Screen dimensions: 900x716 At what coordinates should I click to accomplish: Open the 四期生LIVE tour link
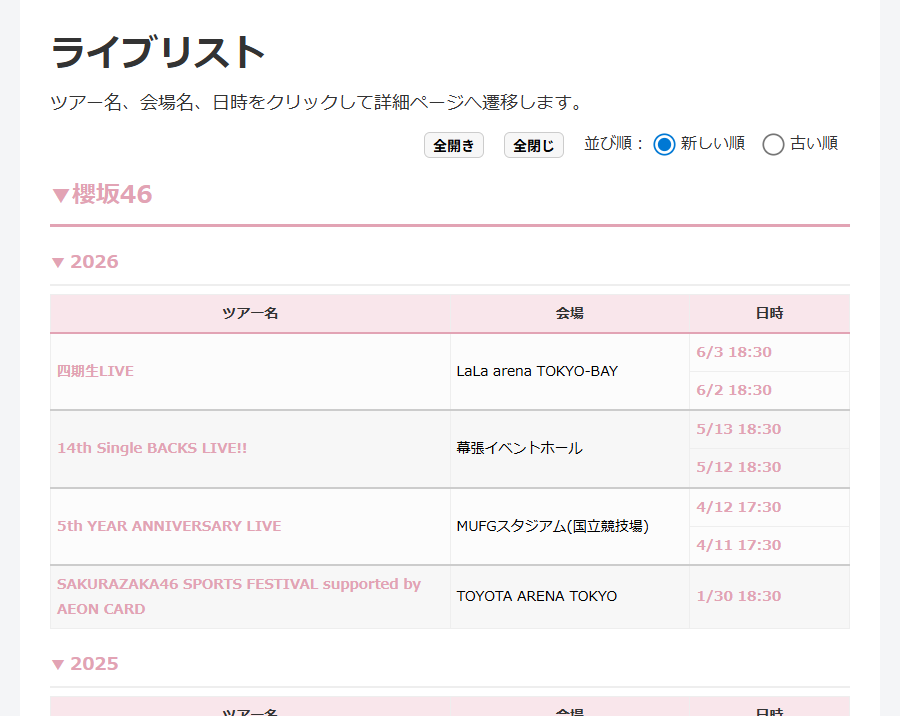tap(96, 371)
